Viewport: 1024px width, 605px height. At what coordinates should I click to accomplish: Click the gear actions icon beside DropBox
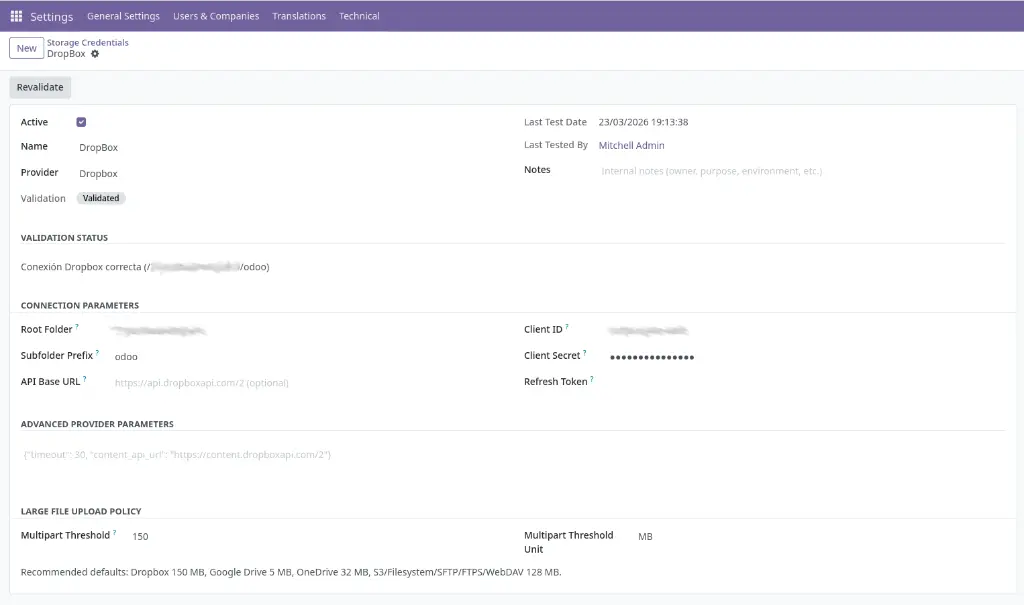[95, 54]
